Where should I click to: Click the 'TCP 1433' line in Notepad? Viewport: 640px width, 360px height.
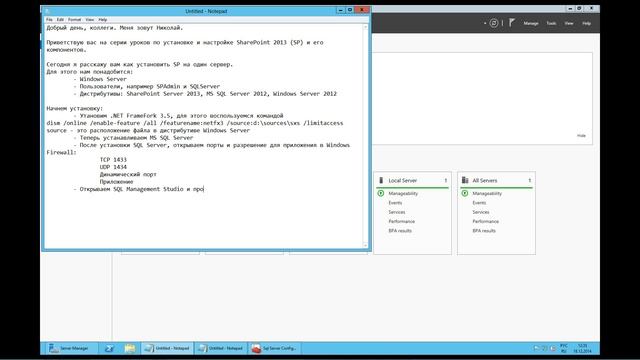pyautogui.click(x=113, y=160)
